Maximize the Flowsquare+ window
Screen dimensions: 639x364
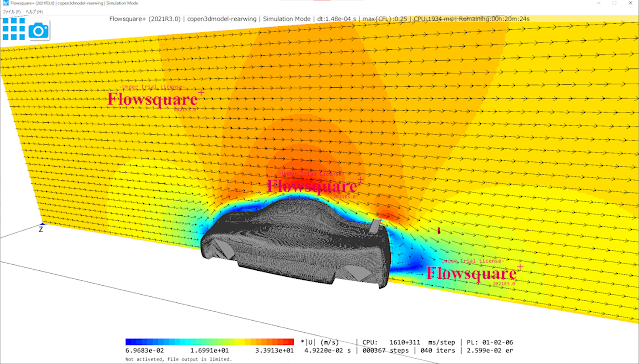[x=614, y=3]
